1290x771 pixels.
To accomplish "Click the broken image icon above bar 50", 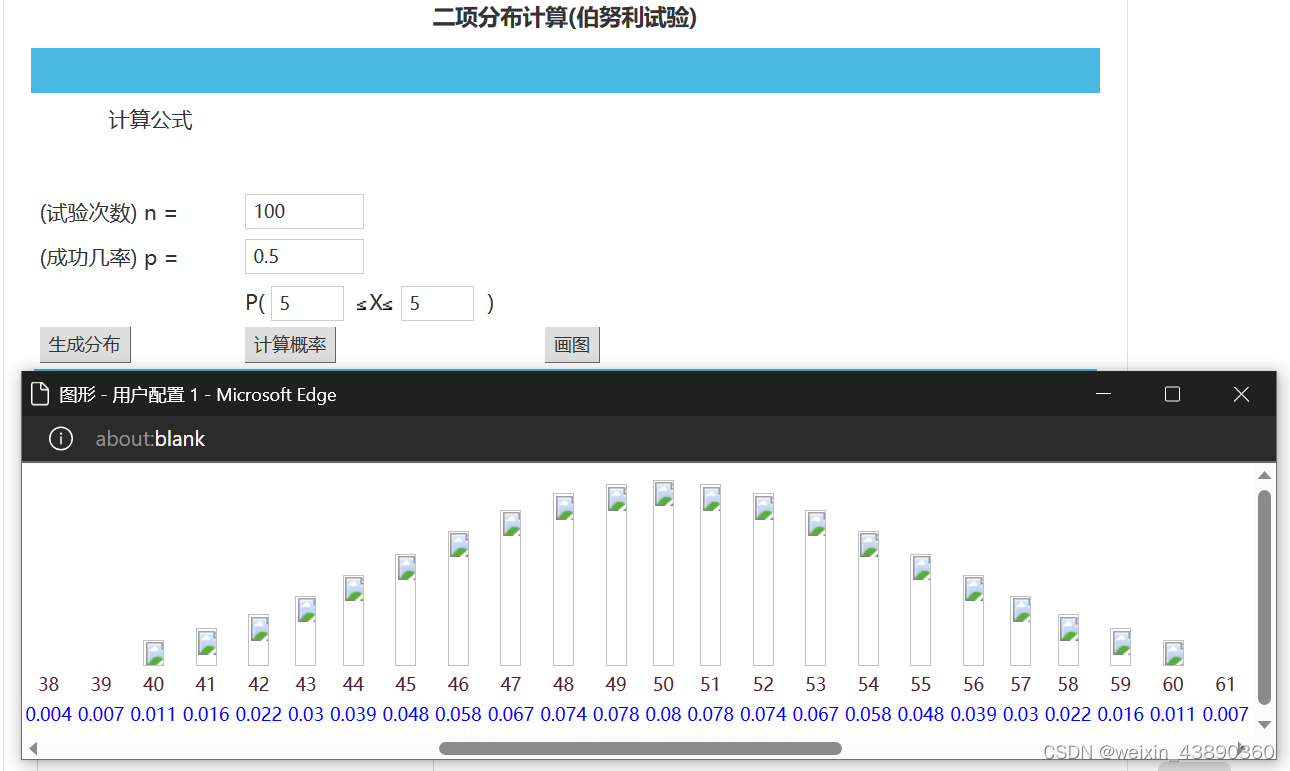I will click(663, 492).
